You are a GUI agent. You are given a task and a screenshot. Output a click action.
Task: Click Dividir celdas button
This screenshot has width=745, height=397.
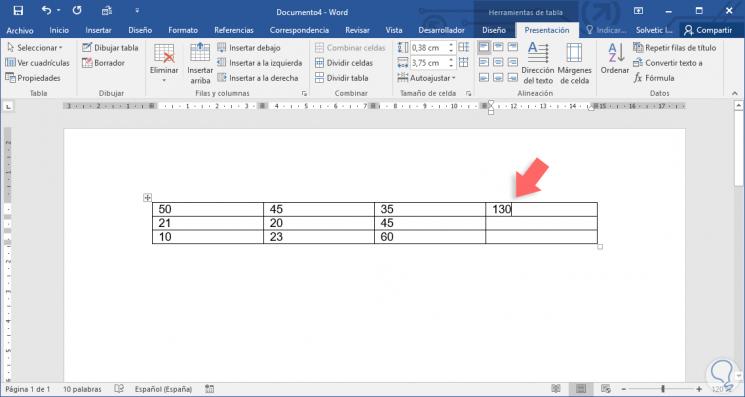tap(344, 63)
